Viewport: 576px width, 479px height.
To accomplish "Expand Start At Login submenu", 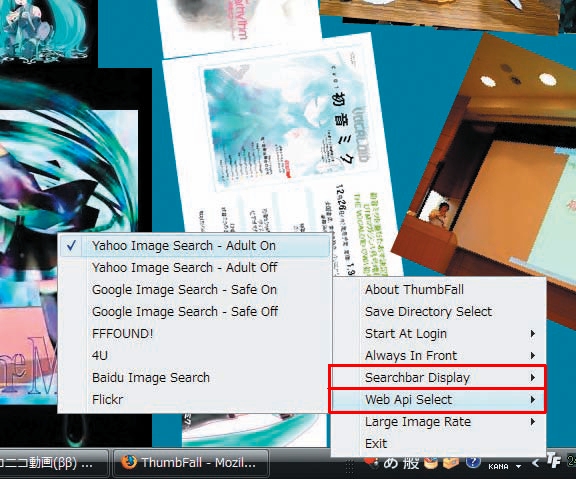I will tap(438, 334).
